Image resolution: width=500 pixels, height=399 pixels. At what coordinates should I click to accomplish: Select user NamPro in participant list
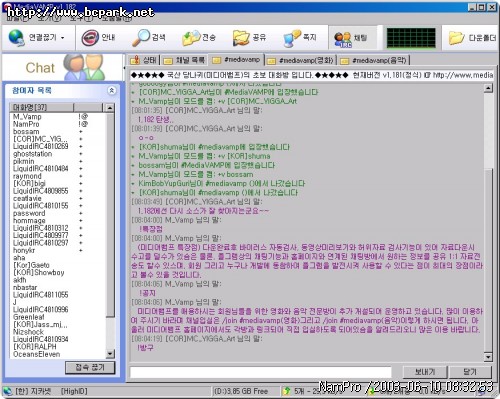click(26, 124)
